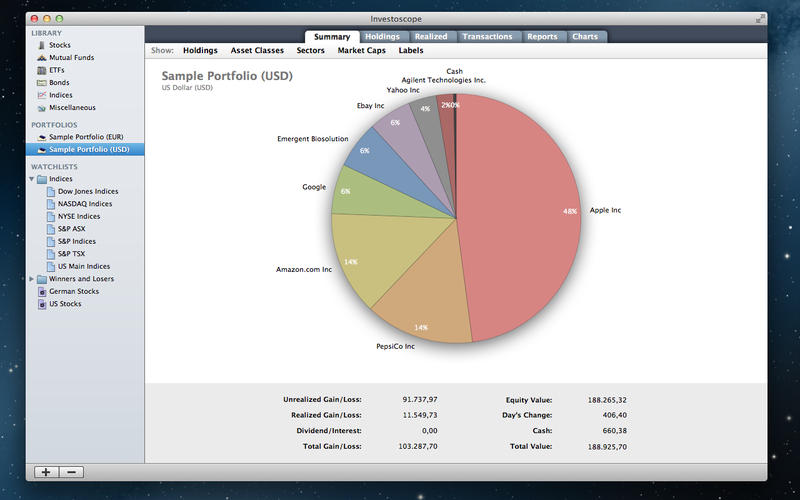800x500 pixels.
Task: Show pie chart by Market Caps
Action: [x=362, y=50]
